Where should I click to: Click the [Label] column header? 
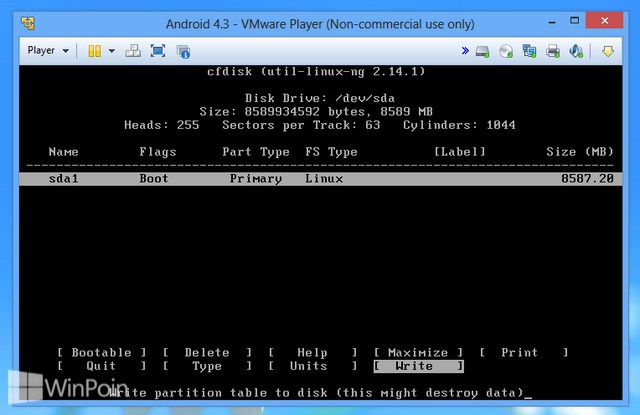(459, 152)
